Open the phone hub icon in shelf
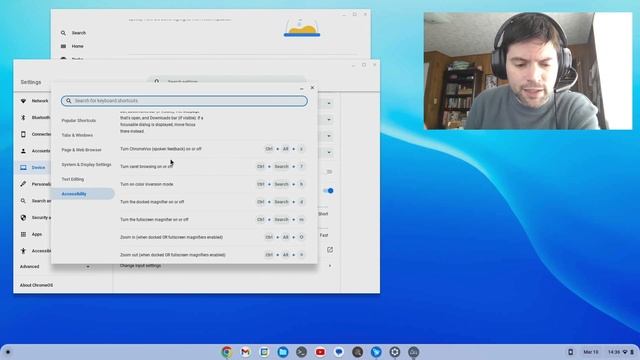 point(570,352)
